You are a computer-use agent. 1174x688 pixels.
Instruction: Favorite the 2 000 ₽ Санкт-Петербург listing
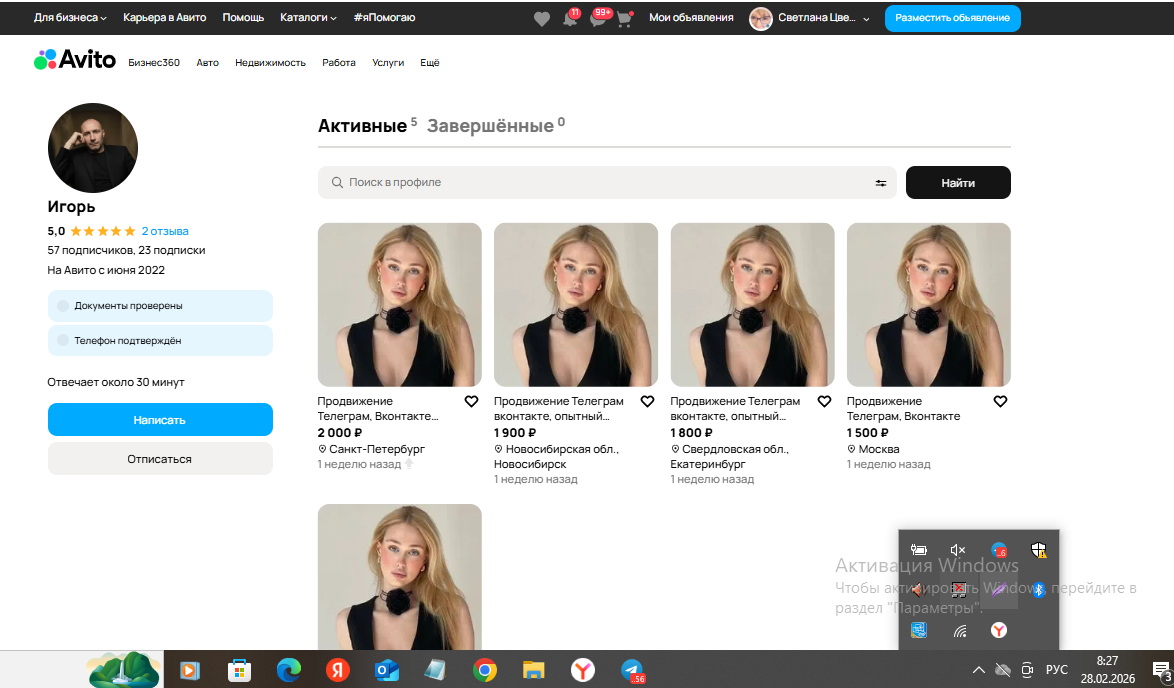[471, 401]
